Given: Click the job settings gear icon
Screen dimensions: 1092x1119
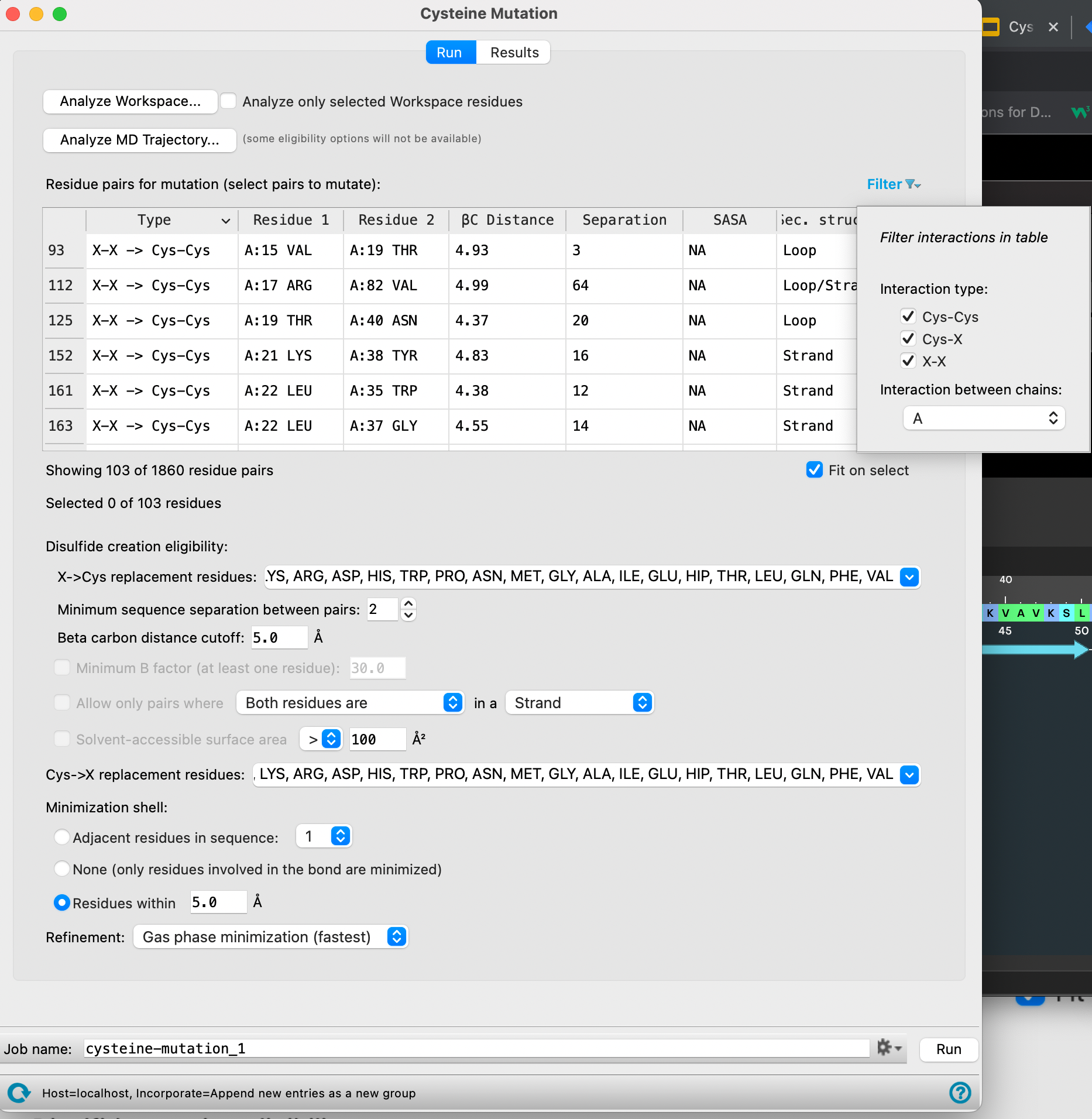Looking at the screenshot, I should click(x=889, y=1048).
